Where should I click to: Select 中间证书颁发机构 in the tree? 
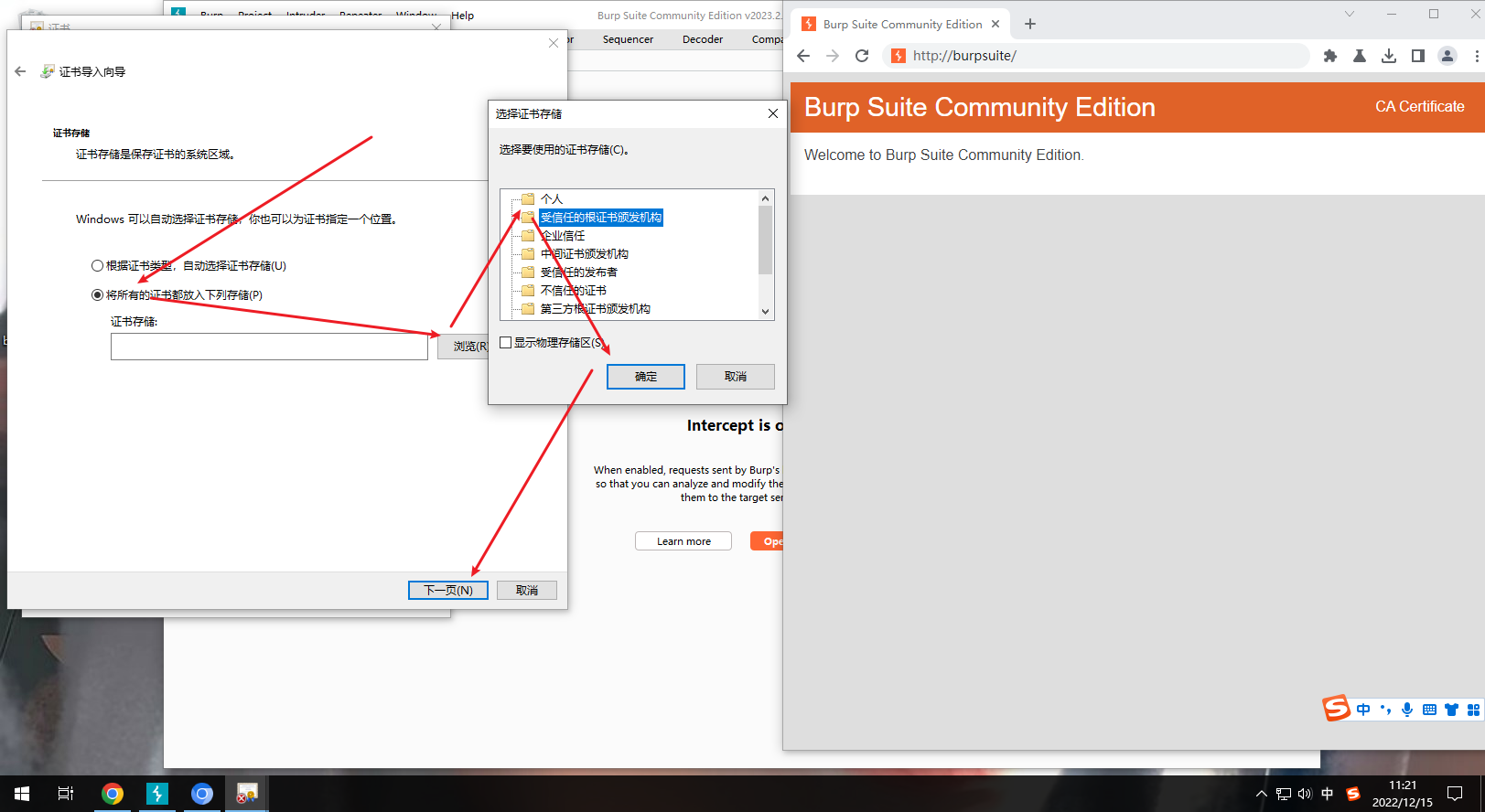[x=584, y=253]
